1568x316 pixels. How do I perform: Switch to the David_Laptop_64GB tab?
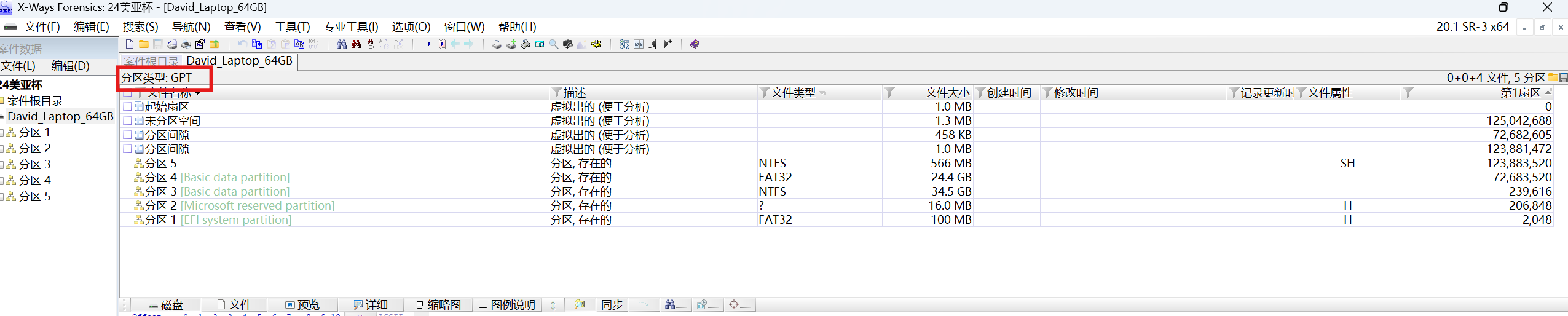coord(239,60)
